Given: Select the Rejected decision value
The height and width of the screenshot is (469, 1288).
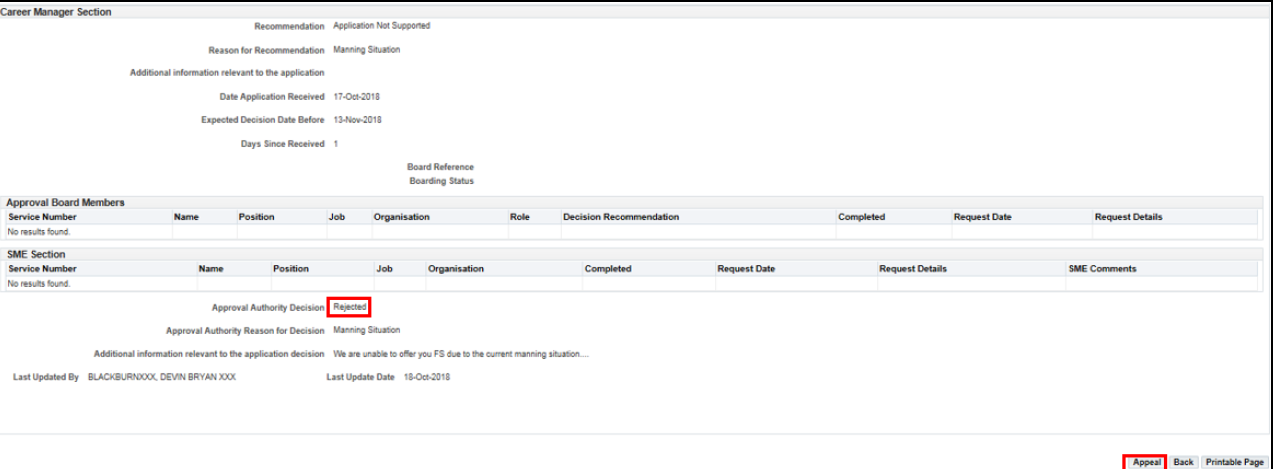Looking at the screenshot, I should pos(350,307).
